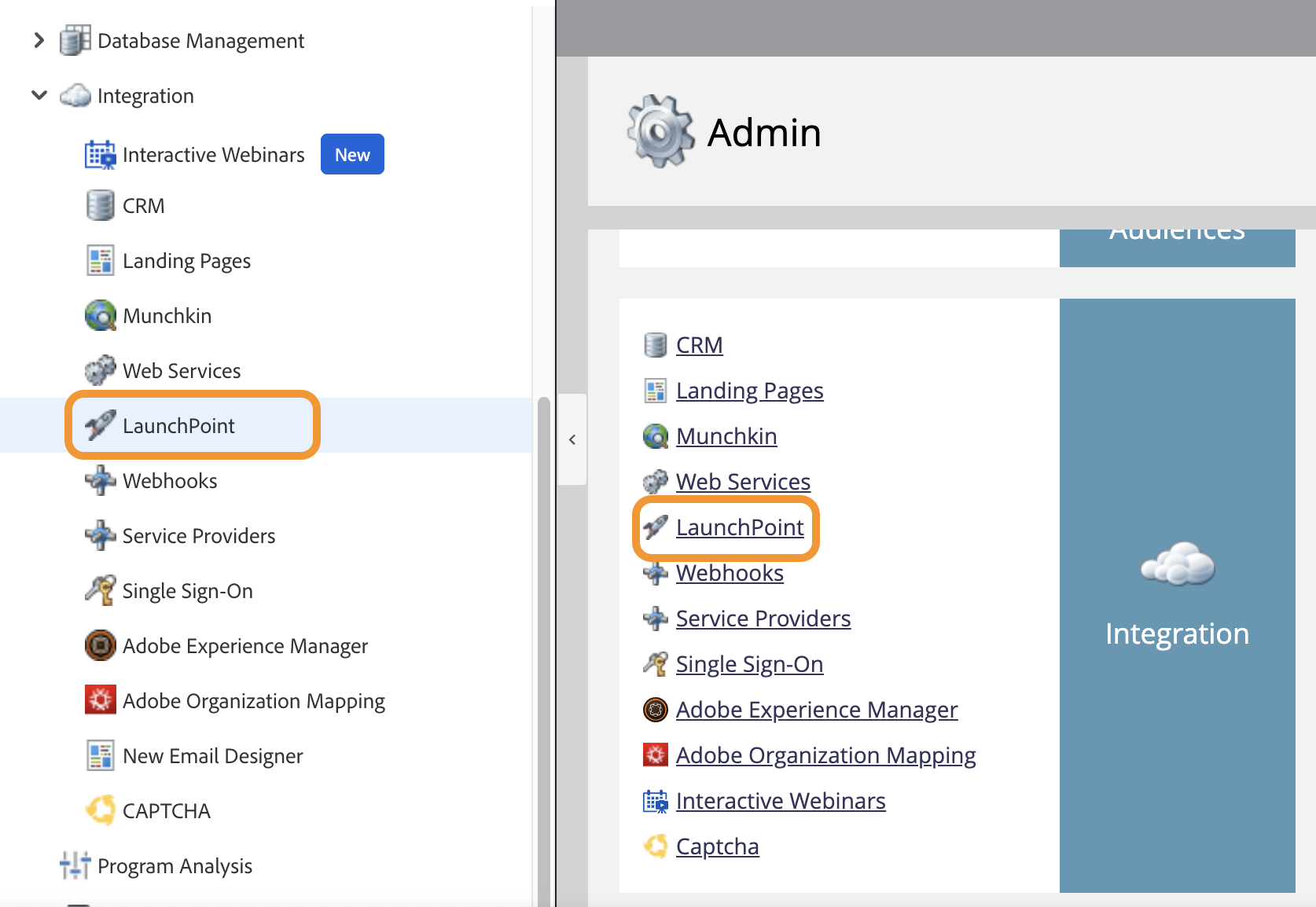Screen dimensions: 1316x907
Task: Click the Database Management icon in tree
Action: click(x=75, y=41)
